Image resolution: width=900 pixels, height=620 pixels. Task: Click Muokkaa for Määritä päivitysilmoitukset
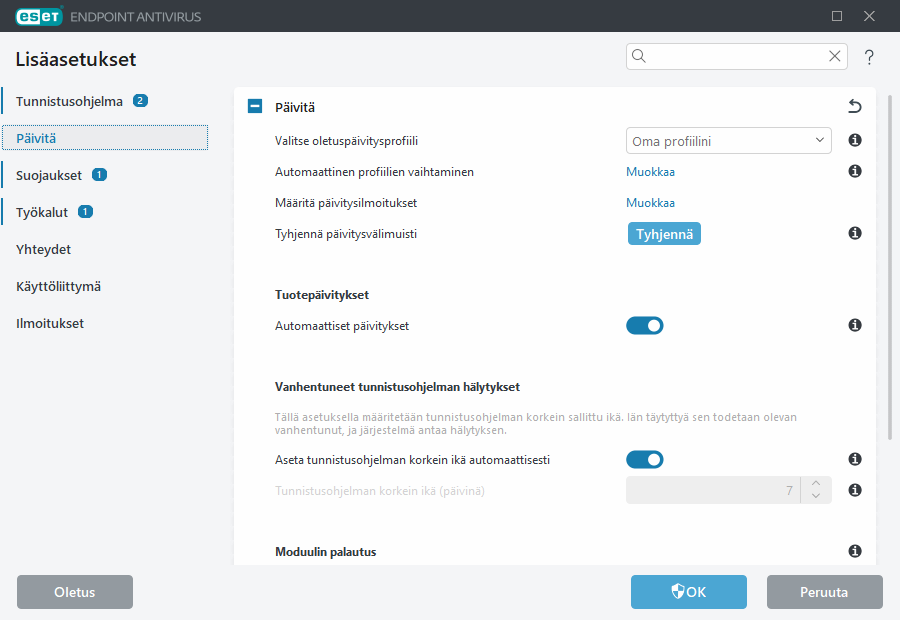[650, 203]
